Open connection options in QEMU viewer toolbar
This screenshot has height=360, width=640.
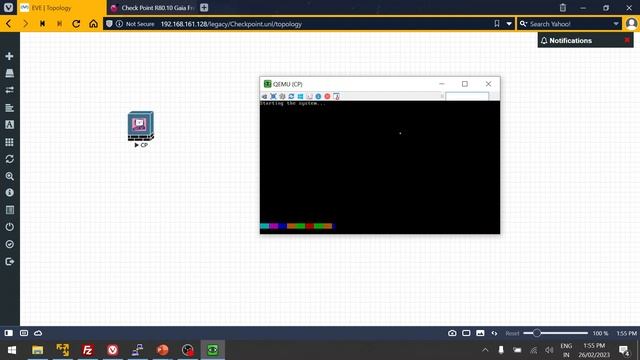[x=282, y=96]
